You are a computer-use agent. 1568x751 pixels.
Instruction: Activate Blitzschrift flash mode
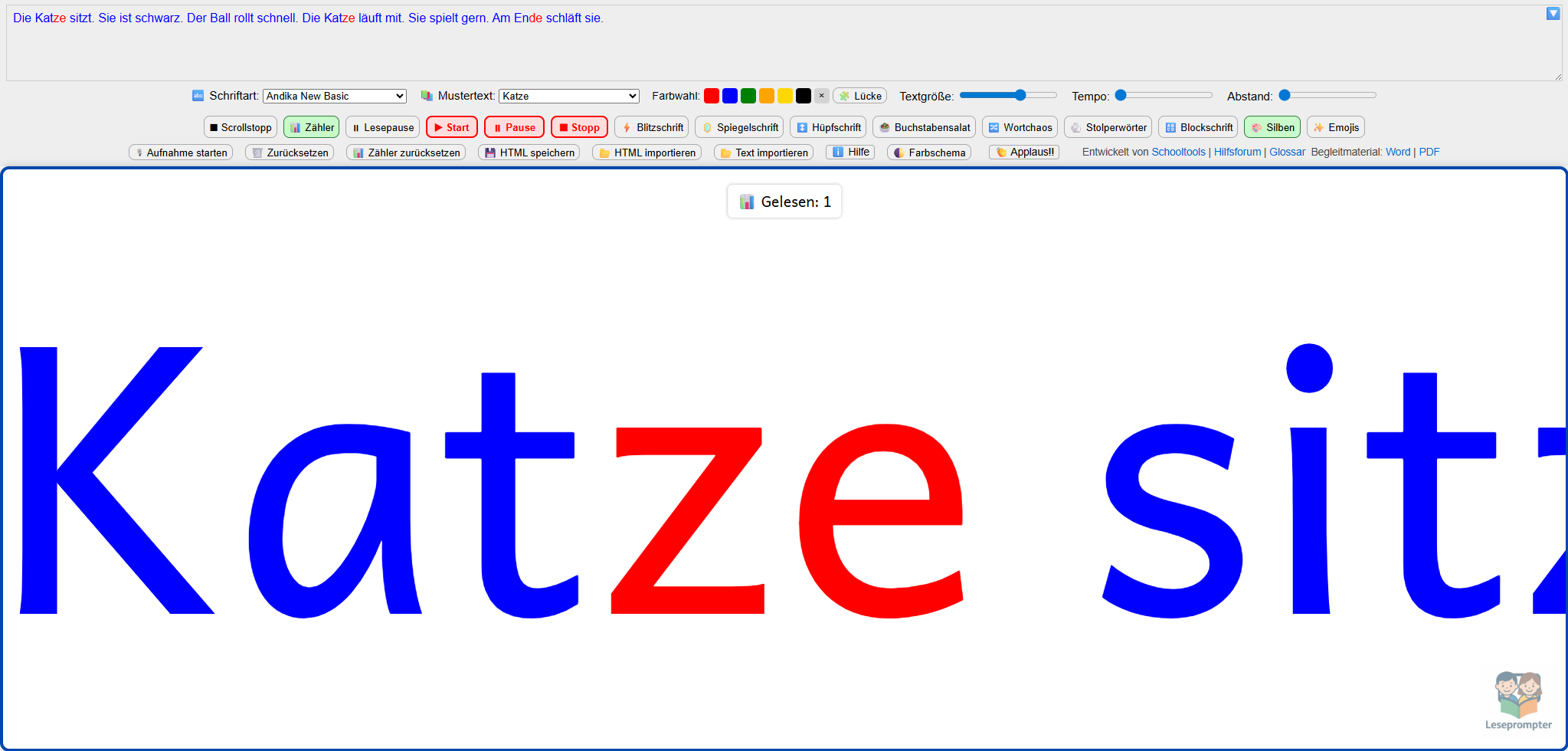pos(651,127)
